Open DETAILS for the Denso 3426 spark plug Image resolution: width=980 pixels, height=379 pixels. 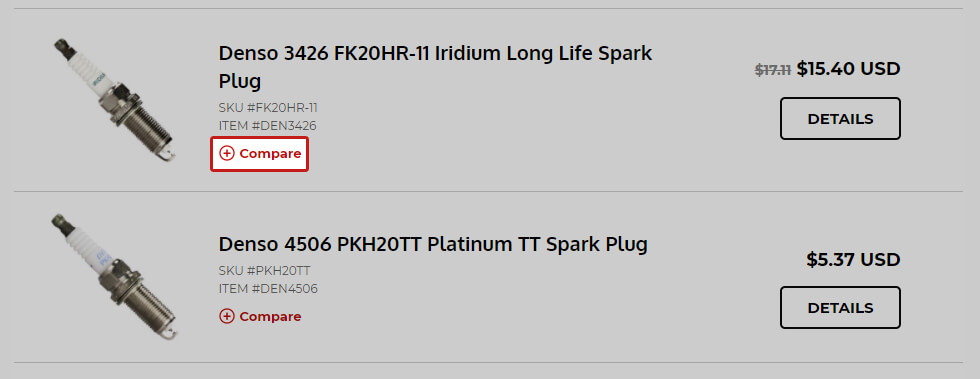click(840, 118)
